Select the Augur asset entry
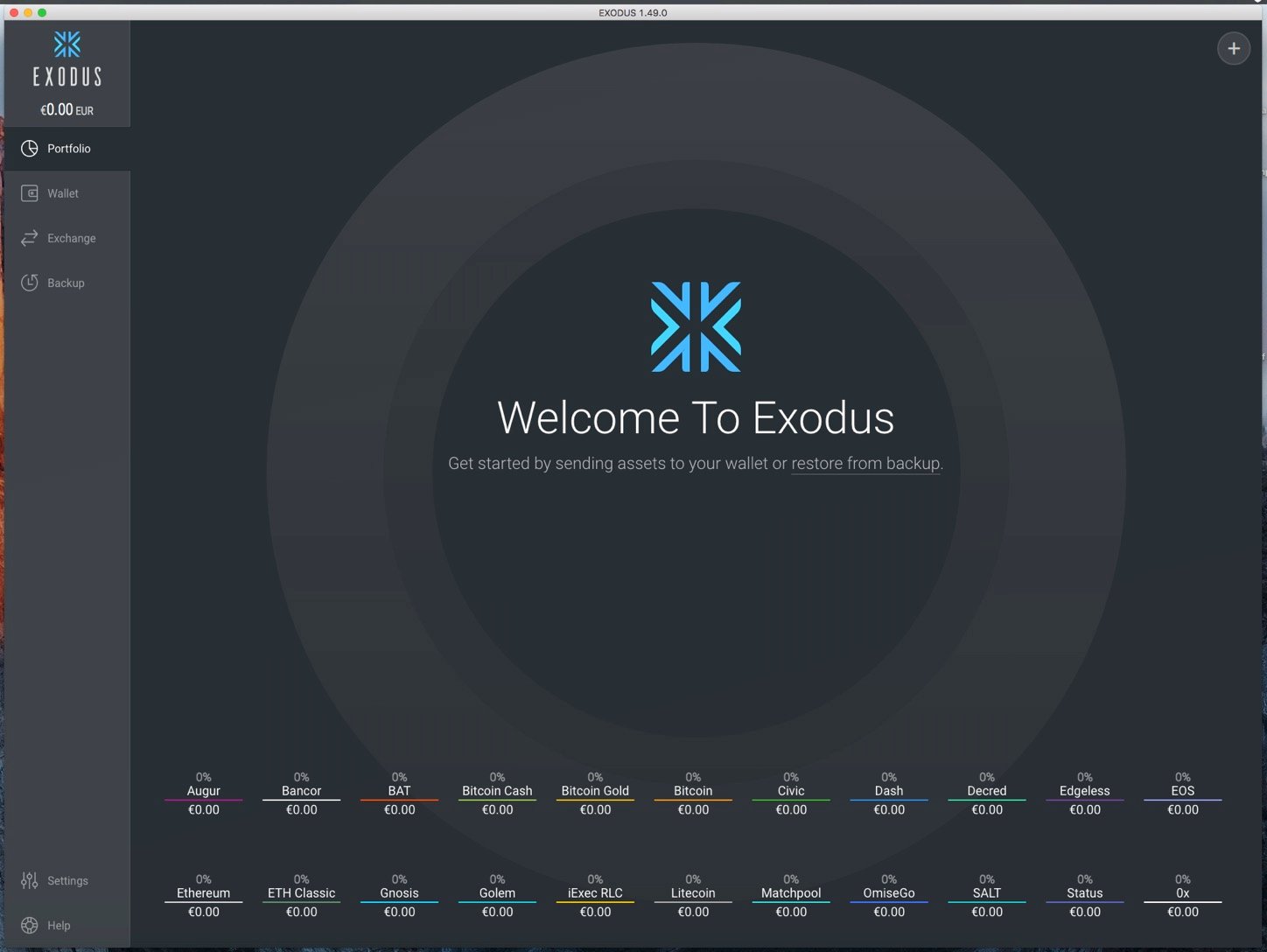 coord(204,794)
